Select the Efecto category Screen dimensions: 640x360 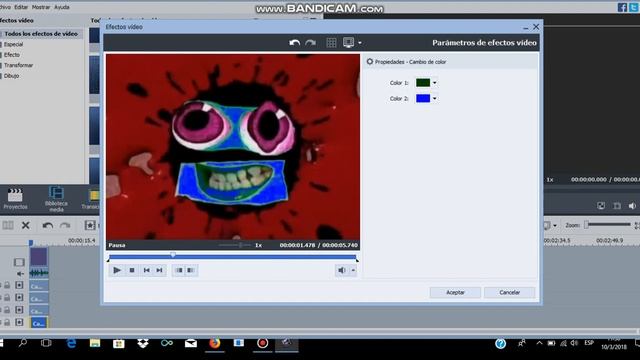(x=12, y=55)
